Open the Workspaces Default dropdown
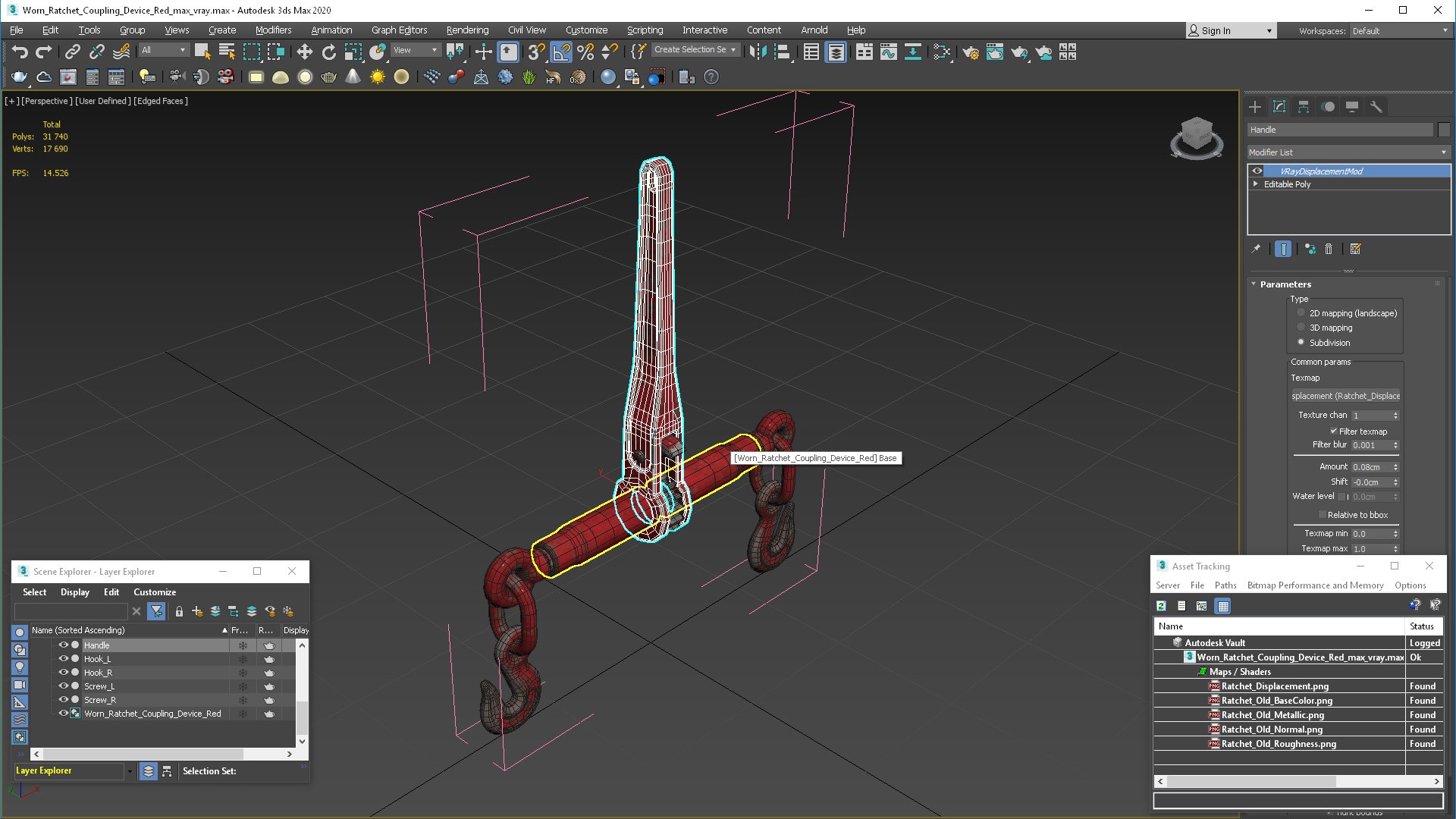 pyautogui.click(x=1399, y=31)
